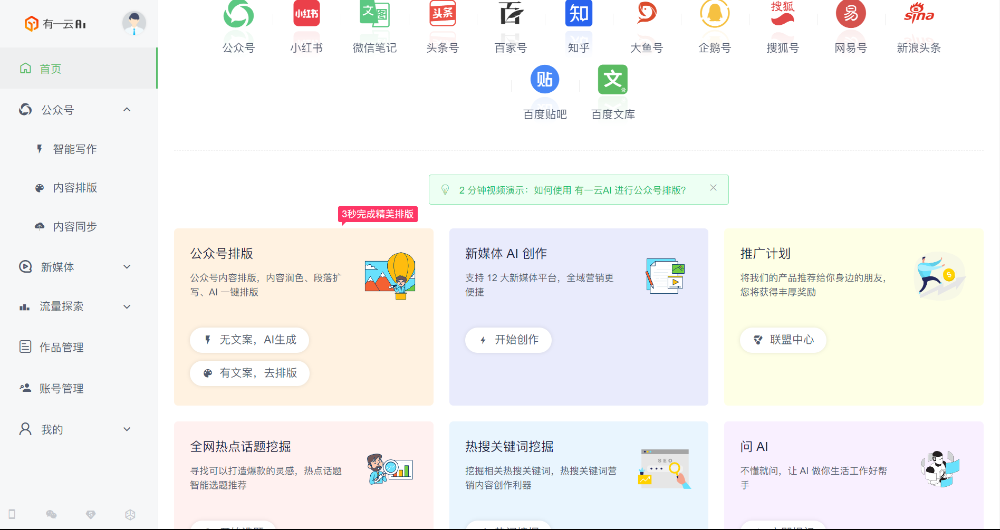Click the 联盟中心 button

pyautogui.click(x=783, y=340)
